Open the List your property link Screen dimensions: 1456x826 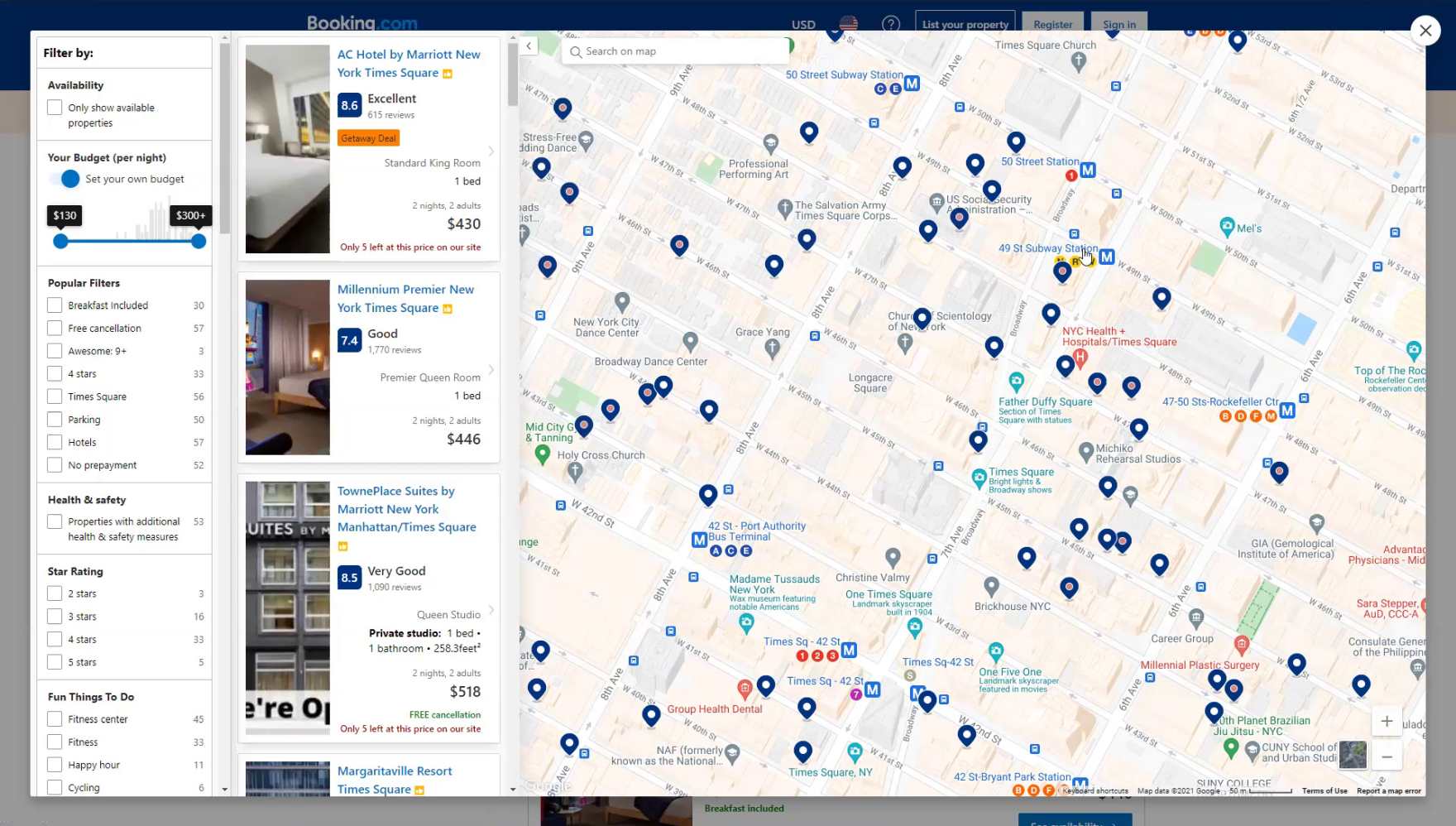(965, 24)
